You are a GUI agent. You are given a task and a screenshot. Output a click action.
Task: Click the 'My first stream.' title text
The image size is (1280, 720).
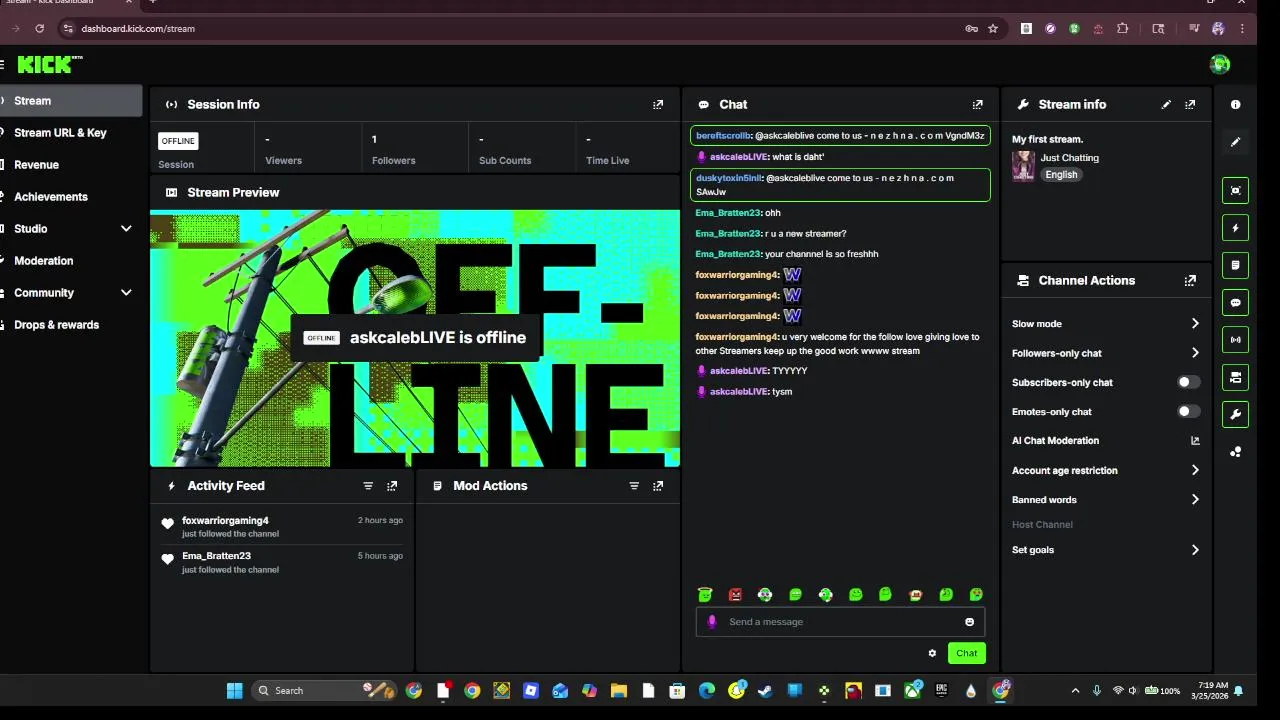coord(1047,139)
